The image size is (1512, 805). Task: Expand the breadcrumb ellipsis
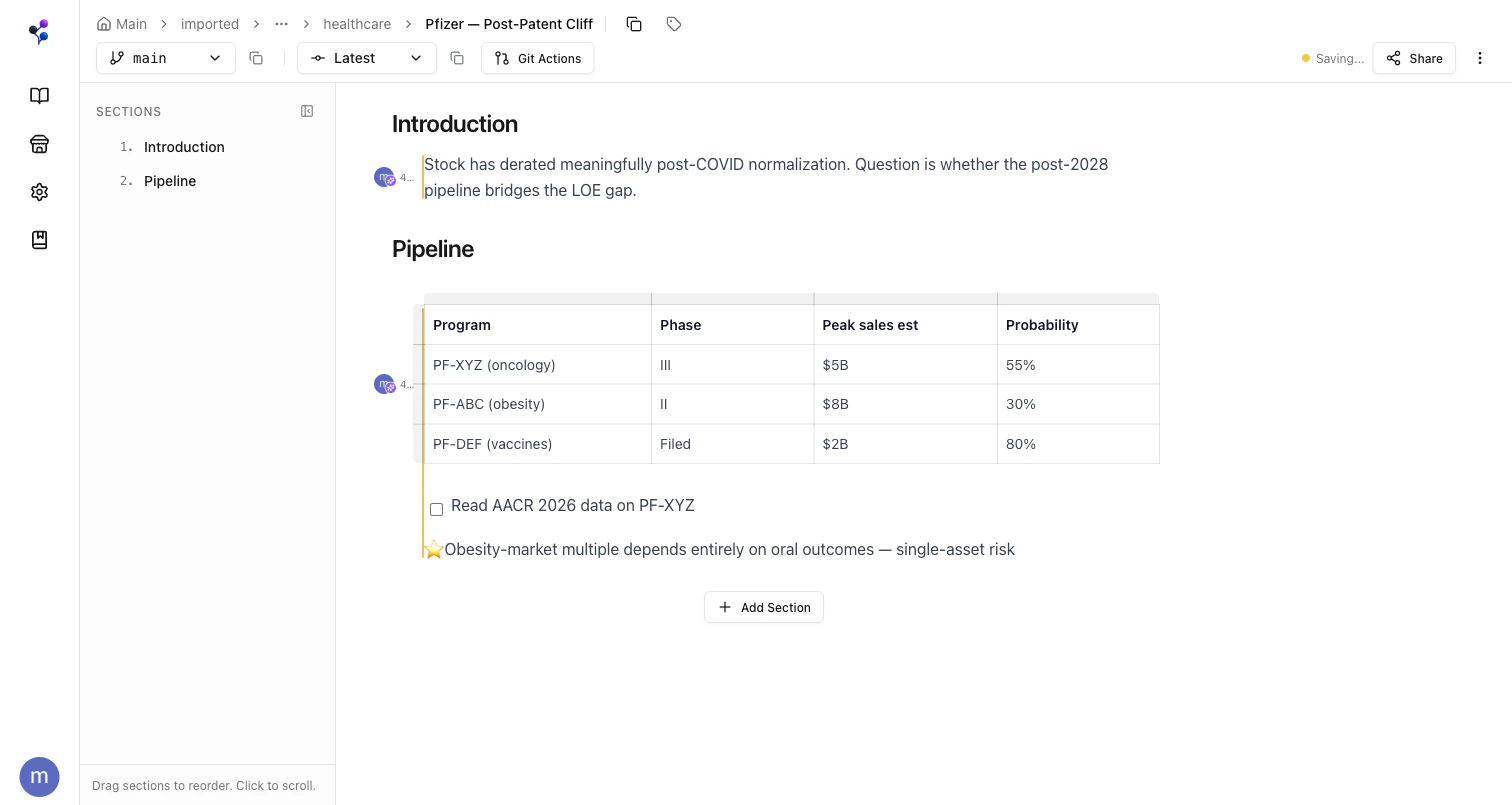click(x=281, y=24)
